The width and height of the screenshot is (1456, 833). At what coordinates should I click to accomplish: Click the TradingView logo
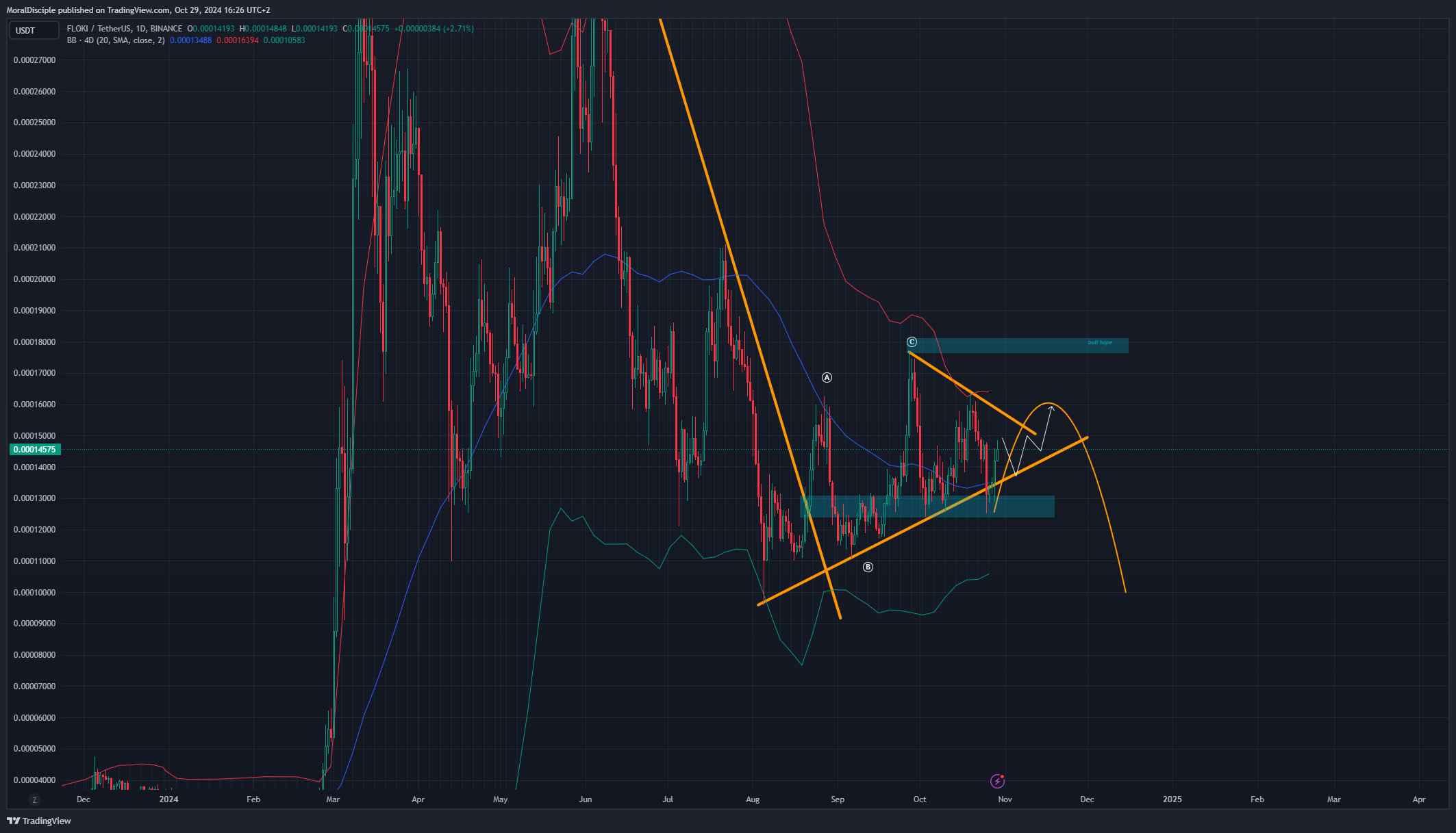(39, 821)
